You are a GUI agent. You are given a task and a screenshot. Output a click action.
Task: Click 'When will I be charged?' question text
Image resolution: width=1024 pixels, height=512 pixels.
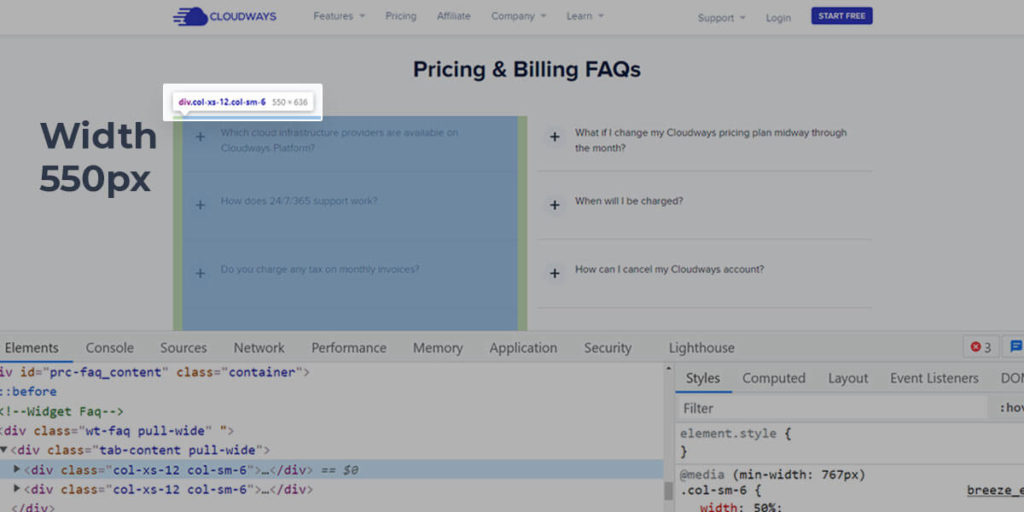pyautogui.click(x=629, y=201)
